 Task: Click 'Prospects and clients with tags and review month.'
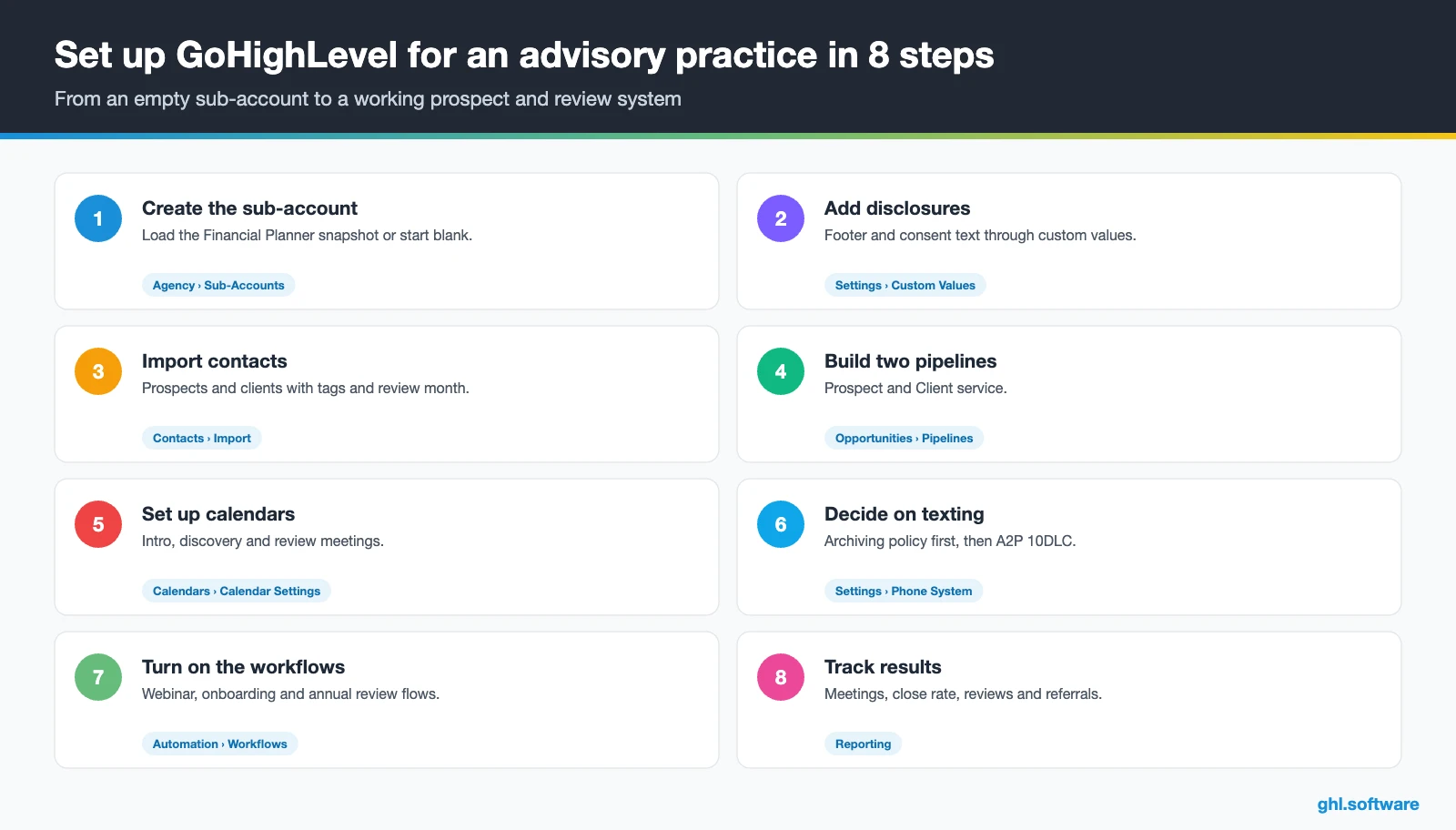point(306,388)
